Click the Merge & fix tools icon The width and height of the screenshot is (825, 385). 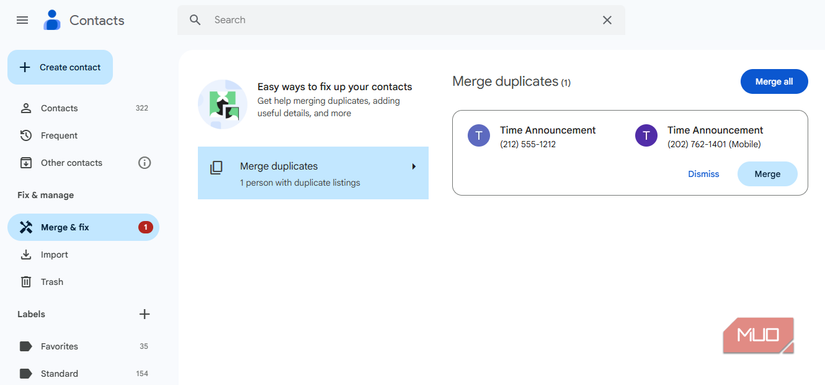pyautogui.click(x=26, y=227)
